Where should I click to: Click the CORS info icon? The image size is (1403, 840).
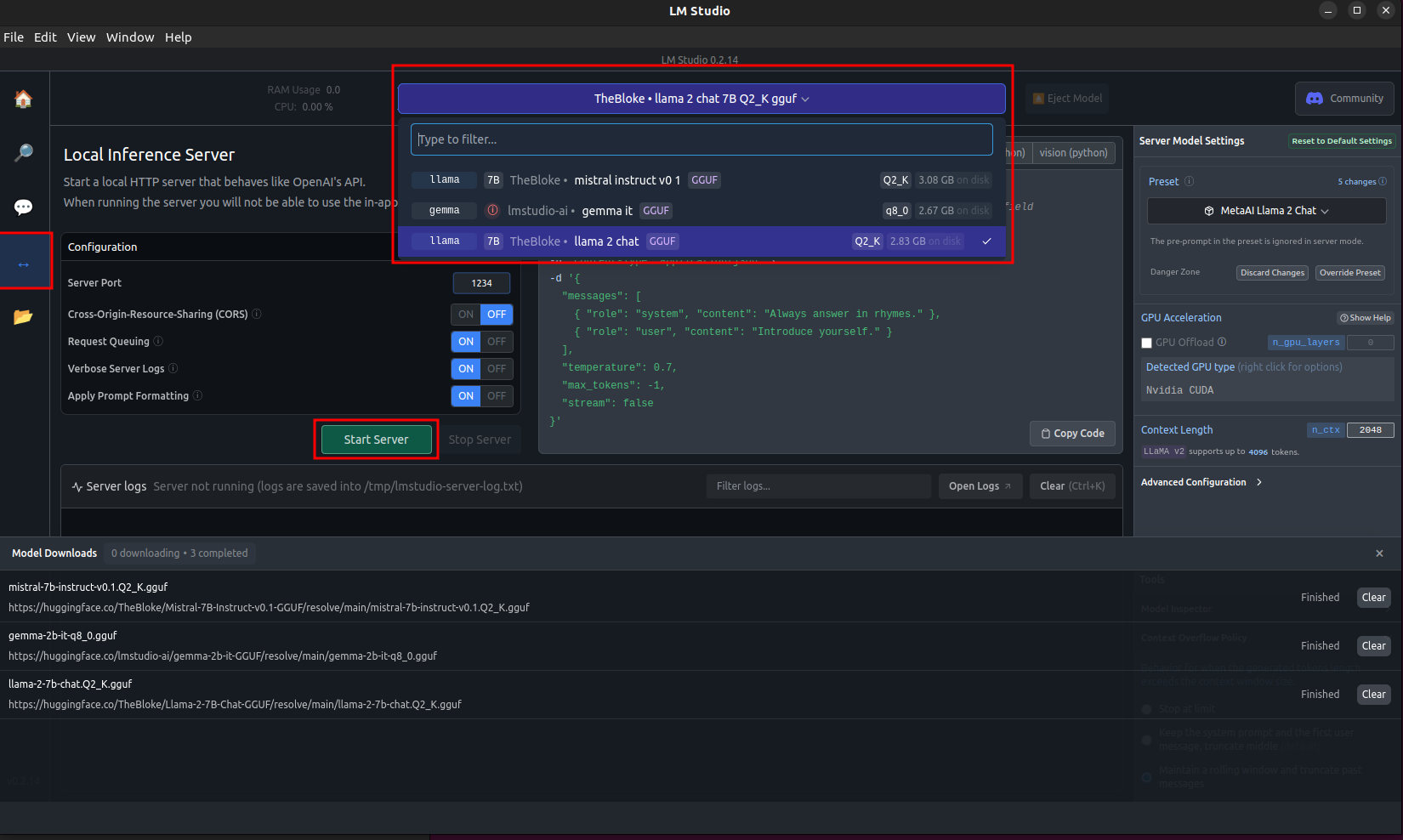coord(257,314)
